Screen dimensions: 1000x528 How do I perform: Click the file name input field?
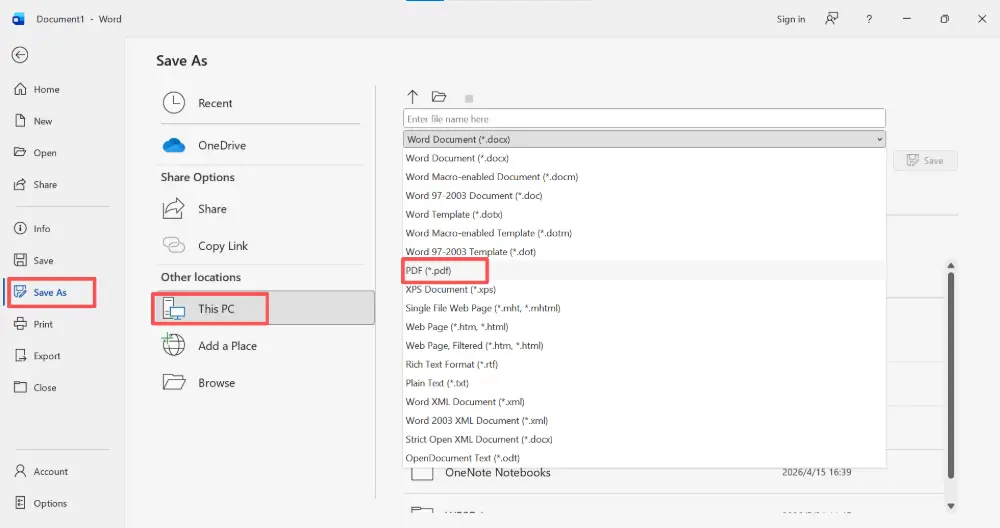[644, 119]
